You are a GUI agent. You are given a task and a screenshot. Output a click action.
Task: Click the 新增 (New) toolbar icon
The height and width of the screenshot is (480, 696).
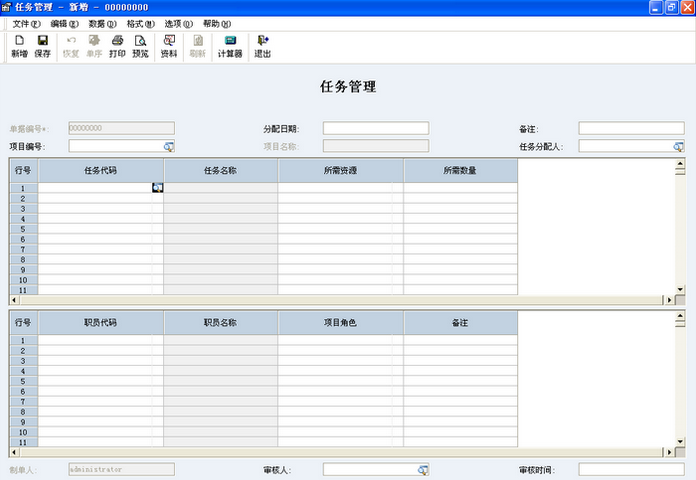point(19,46)
